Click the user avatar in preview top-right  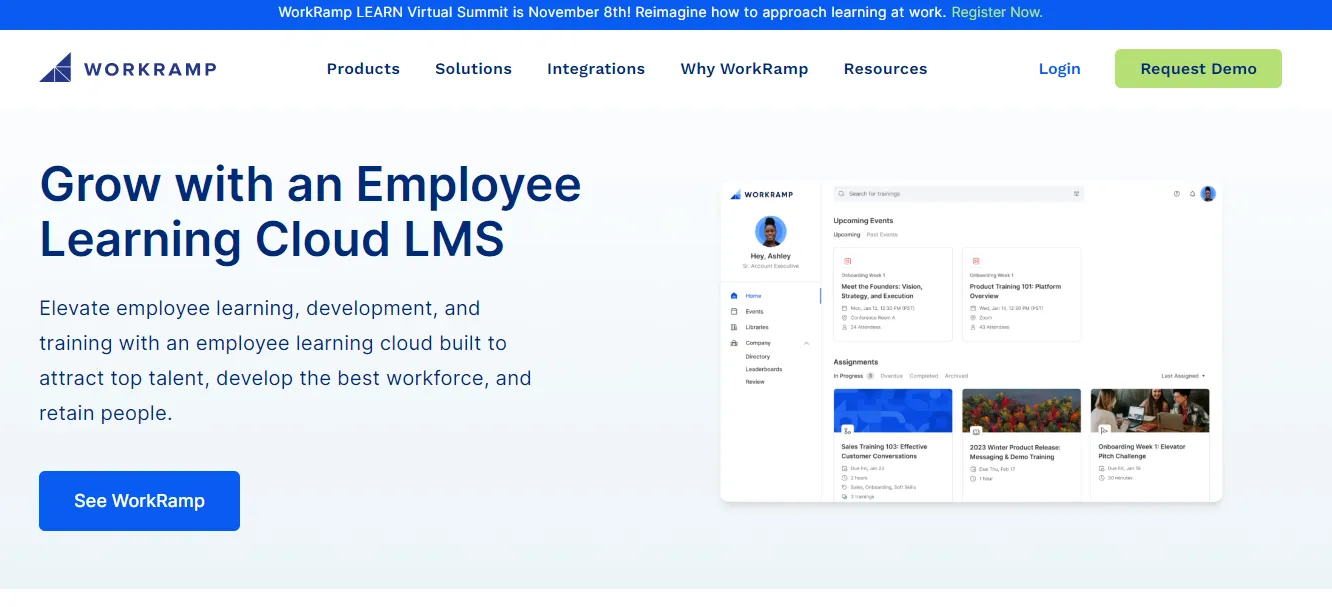pos(1208,194)
